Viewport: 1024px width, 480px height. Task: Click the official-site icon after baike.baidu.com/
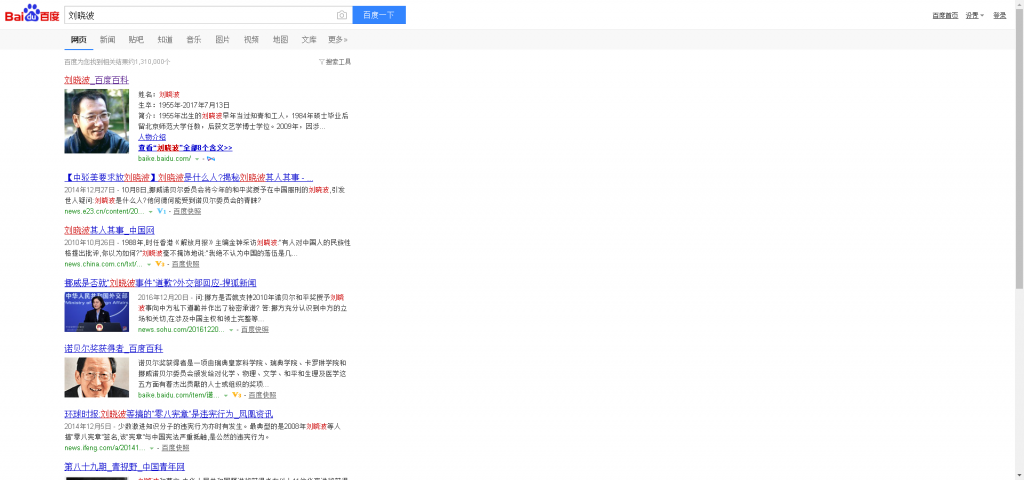point(211,158)
